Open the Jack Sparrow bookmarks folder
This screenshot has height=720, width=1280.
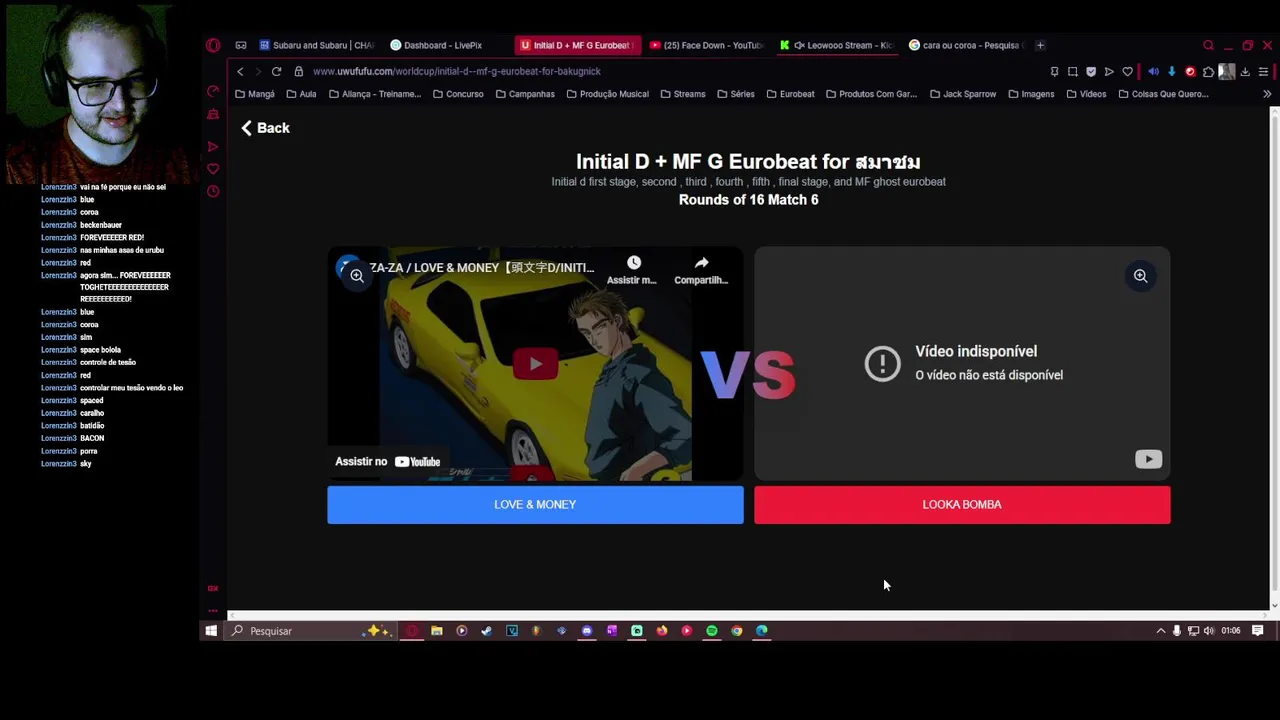[x=963, y=94]
